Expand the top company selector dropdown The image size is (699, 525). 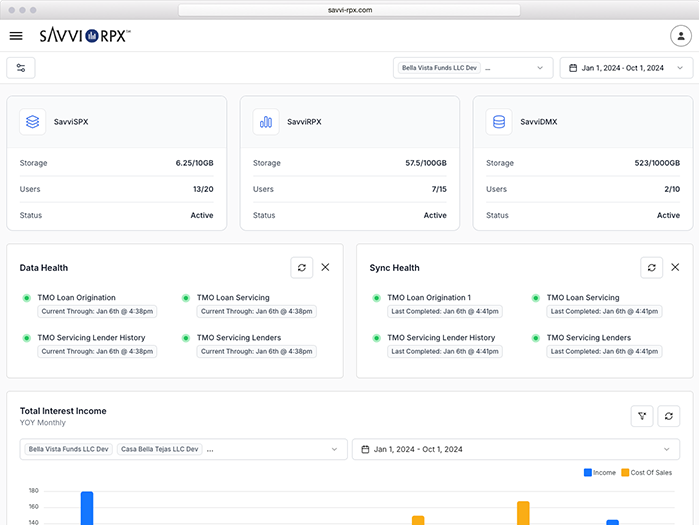coord(540,68)
